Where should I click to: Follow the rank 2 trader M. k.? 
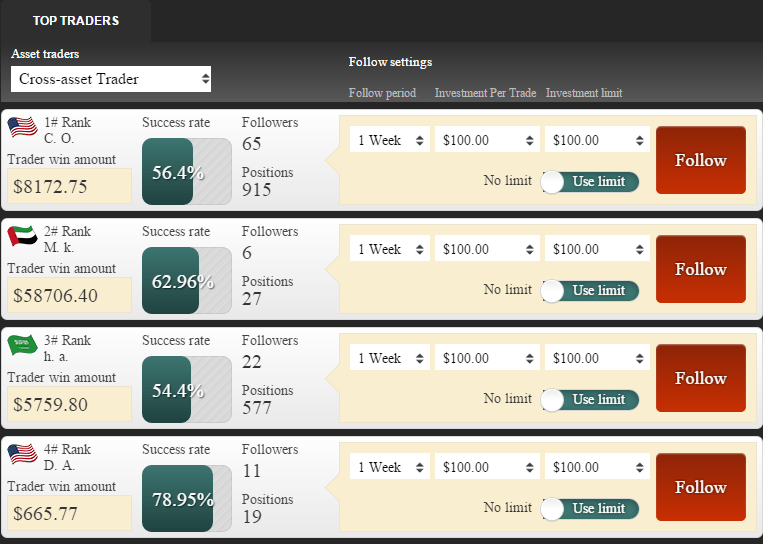coord(700,269)
